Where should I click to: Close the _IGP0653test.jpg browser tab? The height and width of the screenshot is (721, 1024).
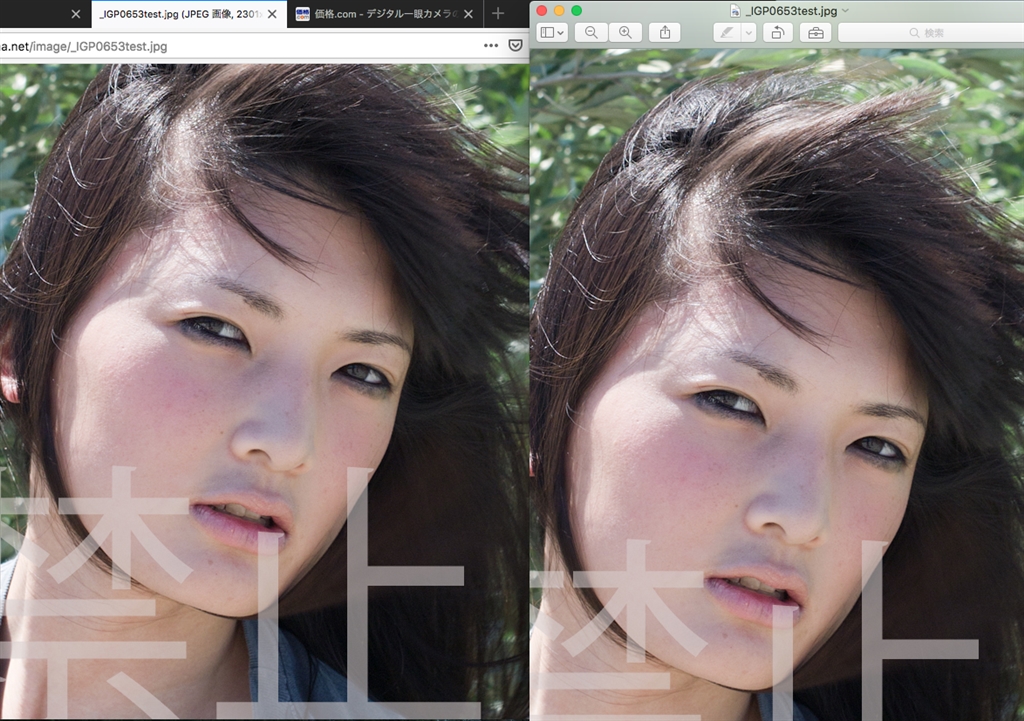point(272,14)
